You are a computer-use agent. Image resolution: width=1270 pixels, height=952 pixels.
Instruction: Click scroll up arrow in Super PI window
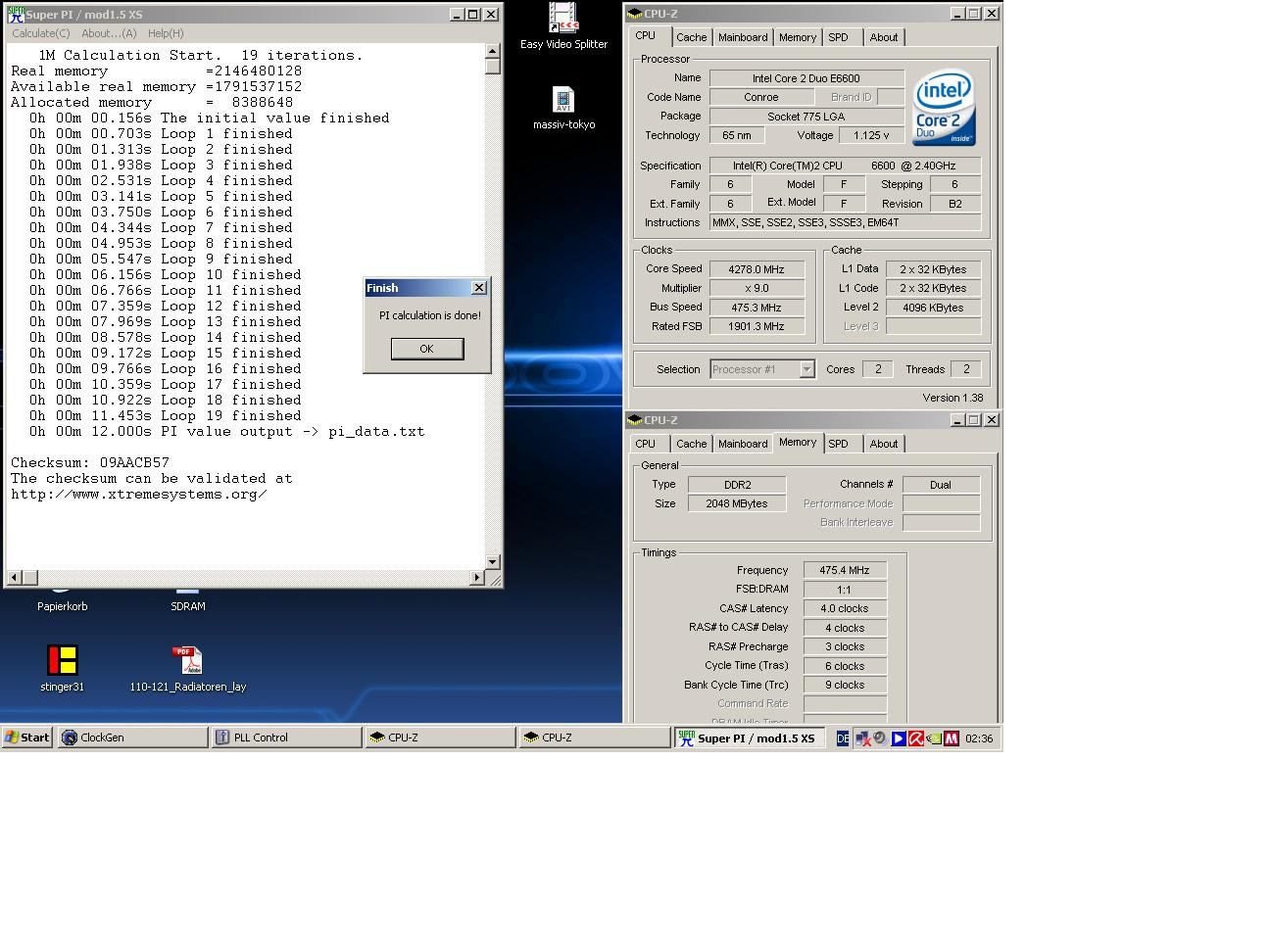(493, 51)
